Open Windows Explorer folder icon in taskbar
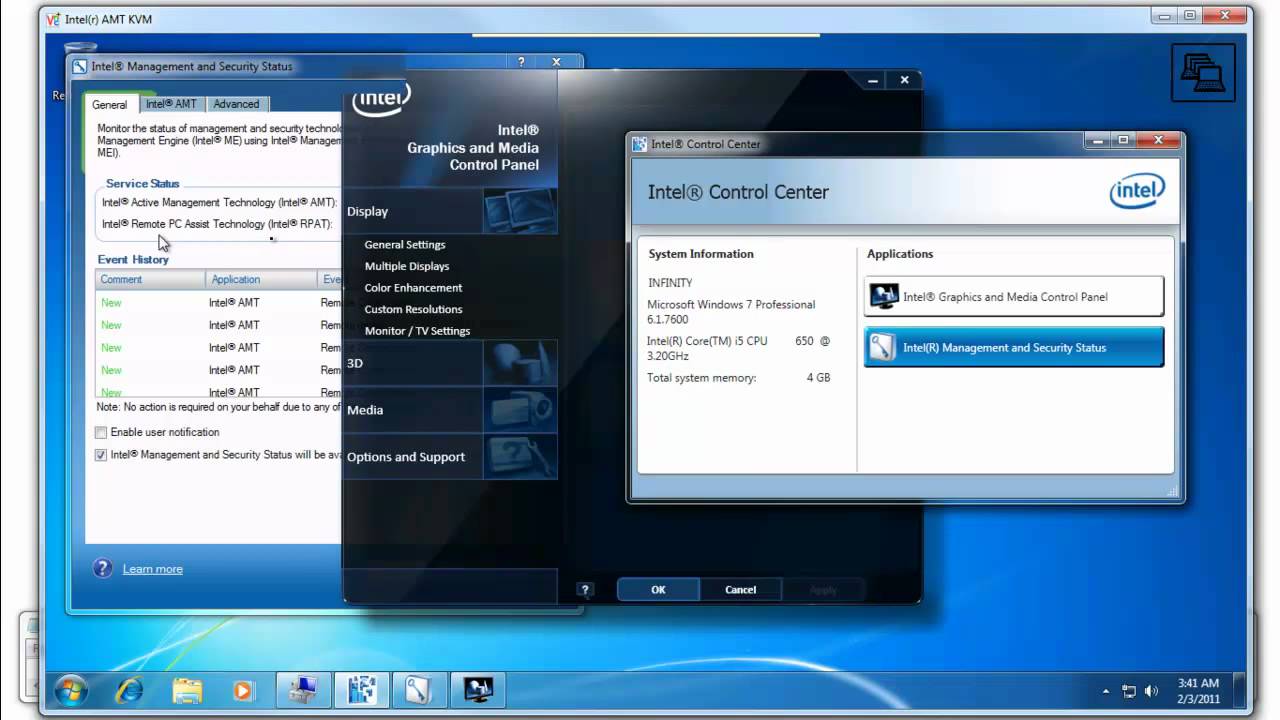Image resolution: width=1280 pixels, height=720 pixels. click(x=187, y=690)
